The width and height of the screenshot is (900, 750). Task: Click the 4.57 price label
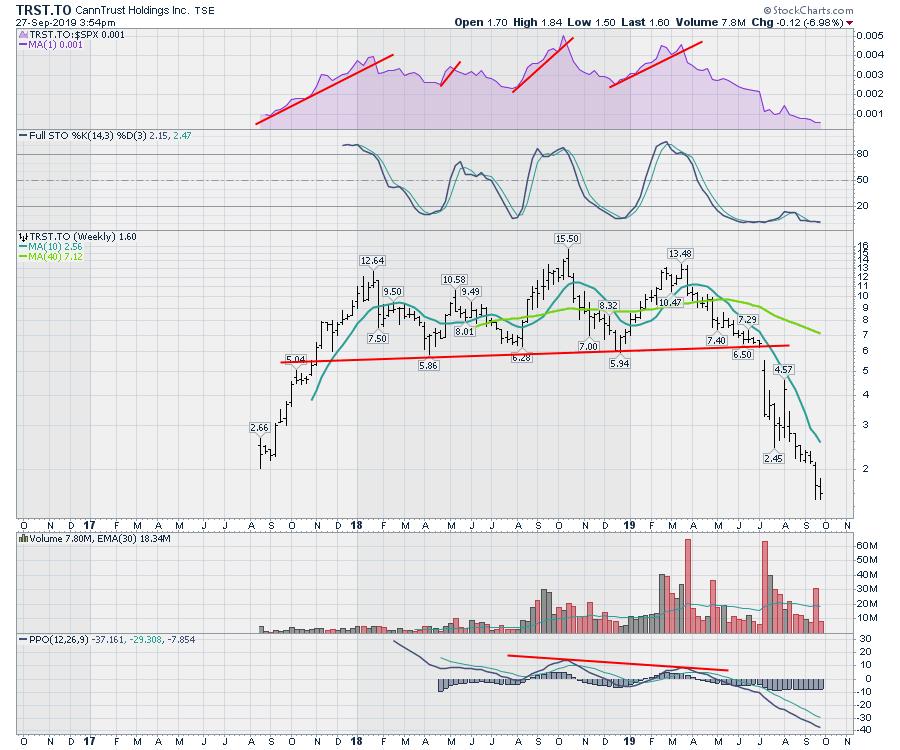pos(783,370)
